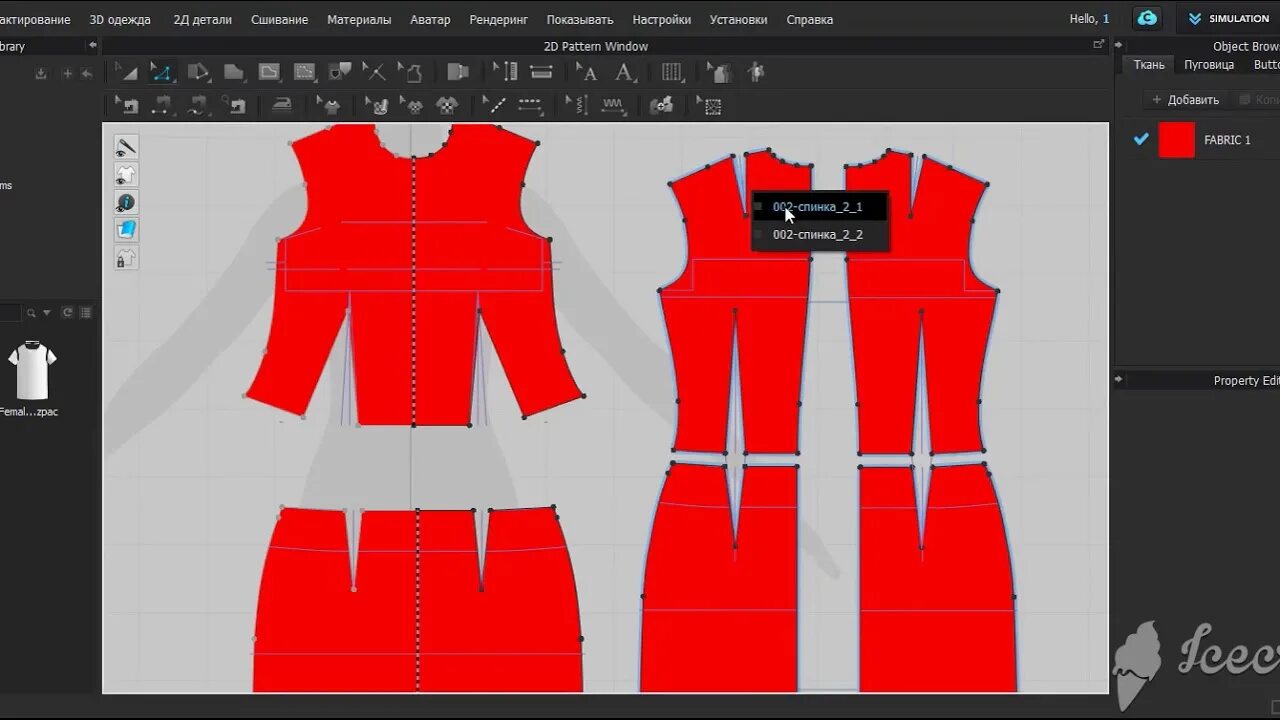Open the Справка menu
This screenshot has width=1280, height=720.
coord(809,19)
